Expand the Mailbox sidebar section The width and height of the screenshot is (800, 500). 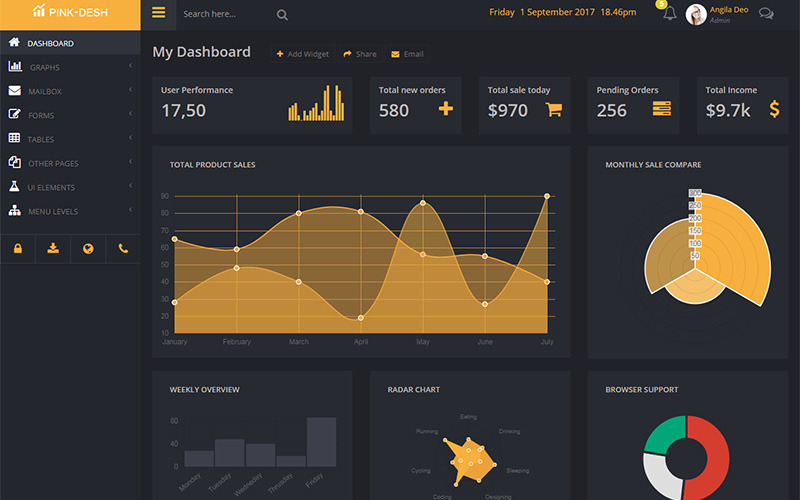[45, 91]
